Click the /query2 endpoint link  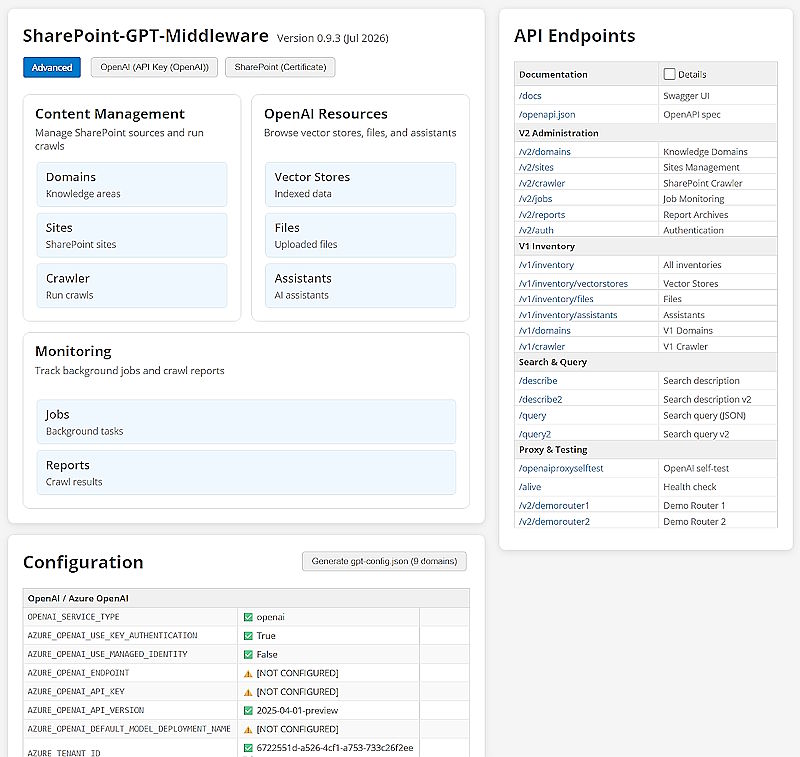[x=535, y=434]
